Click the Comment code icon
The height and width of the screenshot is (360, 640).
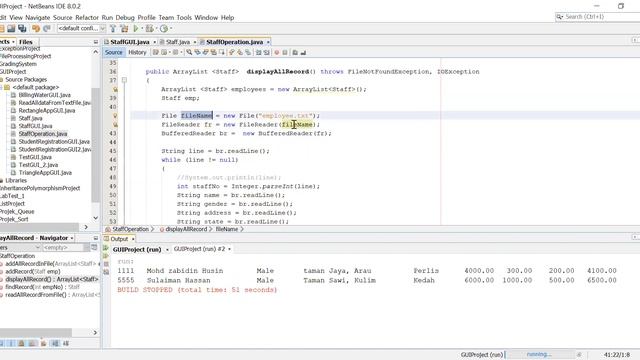(295, 52)
